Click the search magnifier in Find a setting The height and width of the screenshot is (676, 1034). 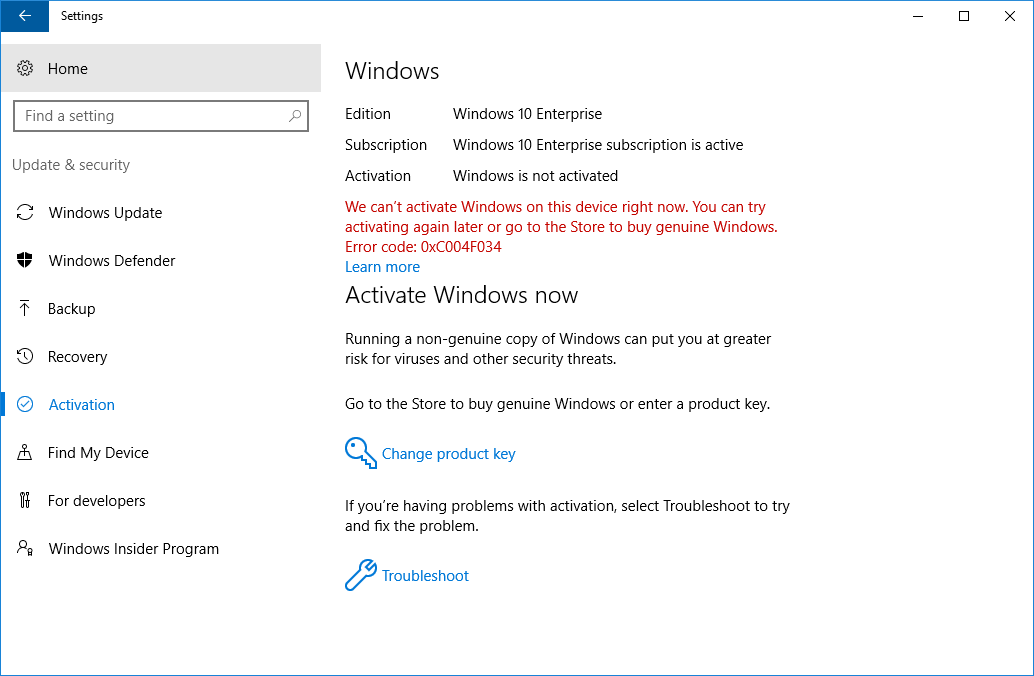pyautogui.click(x=295, y=116)
